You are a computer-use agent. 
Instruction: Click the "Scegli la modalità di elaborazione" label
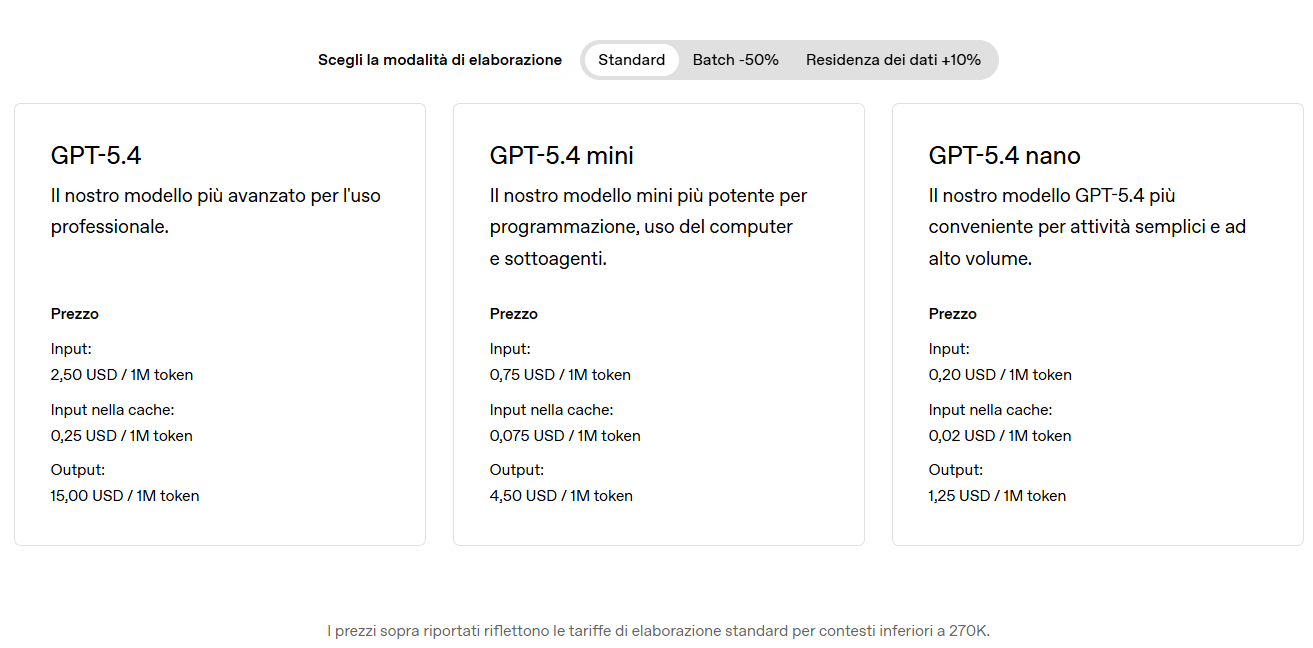coord(440,60)
